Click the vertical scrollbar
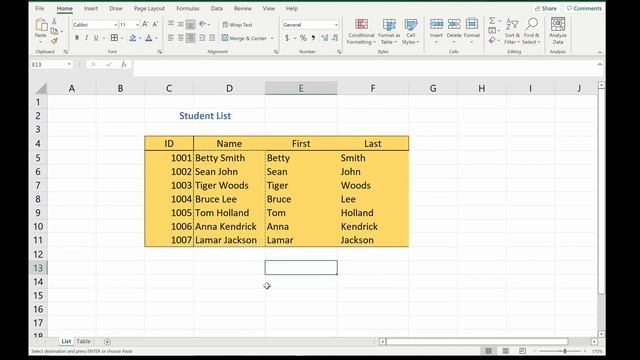 point(601,191)
